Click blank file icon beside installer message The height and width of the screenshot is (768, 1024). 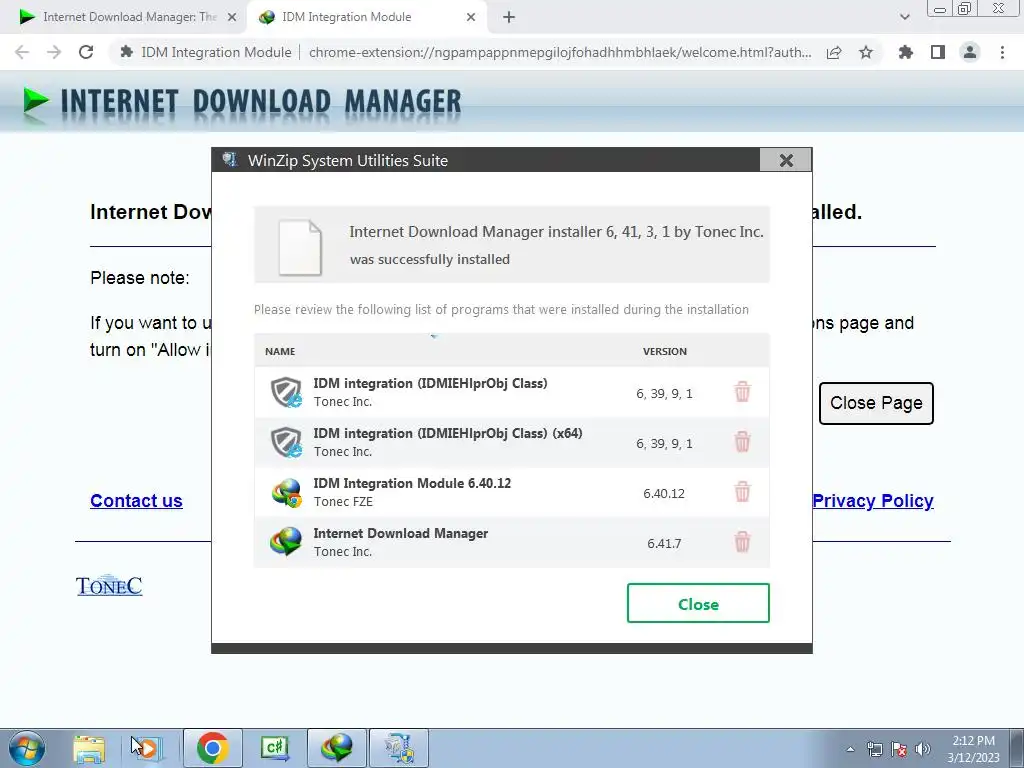[300, 248]
